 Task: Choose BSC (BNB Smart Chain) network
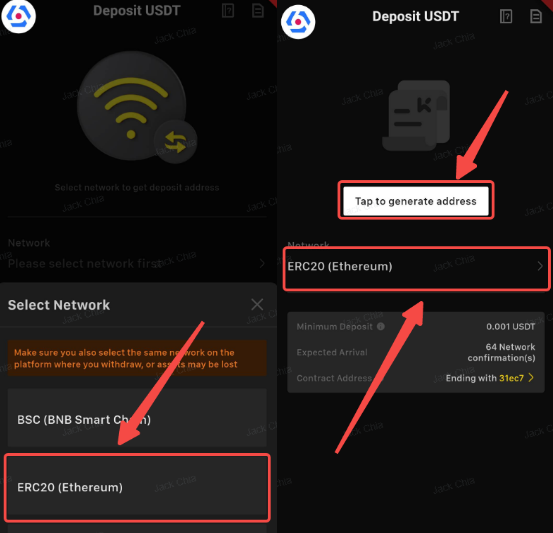[x=137, y=418]
